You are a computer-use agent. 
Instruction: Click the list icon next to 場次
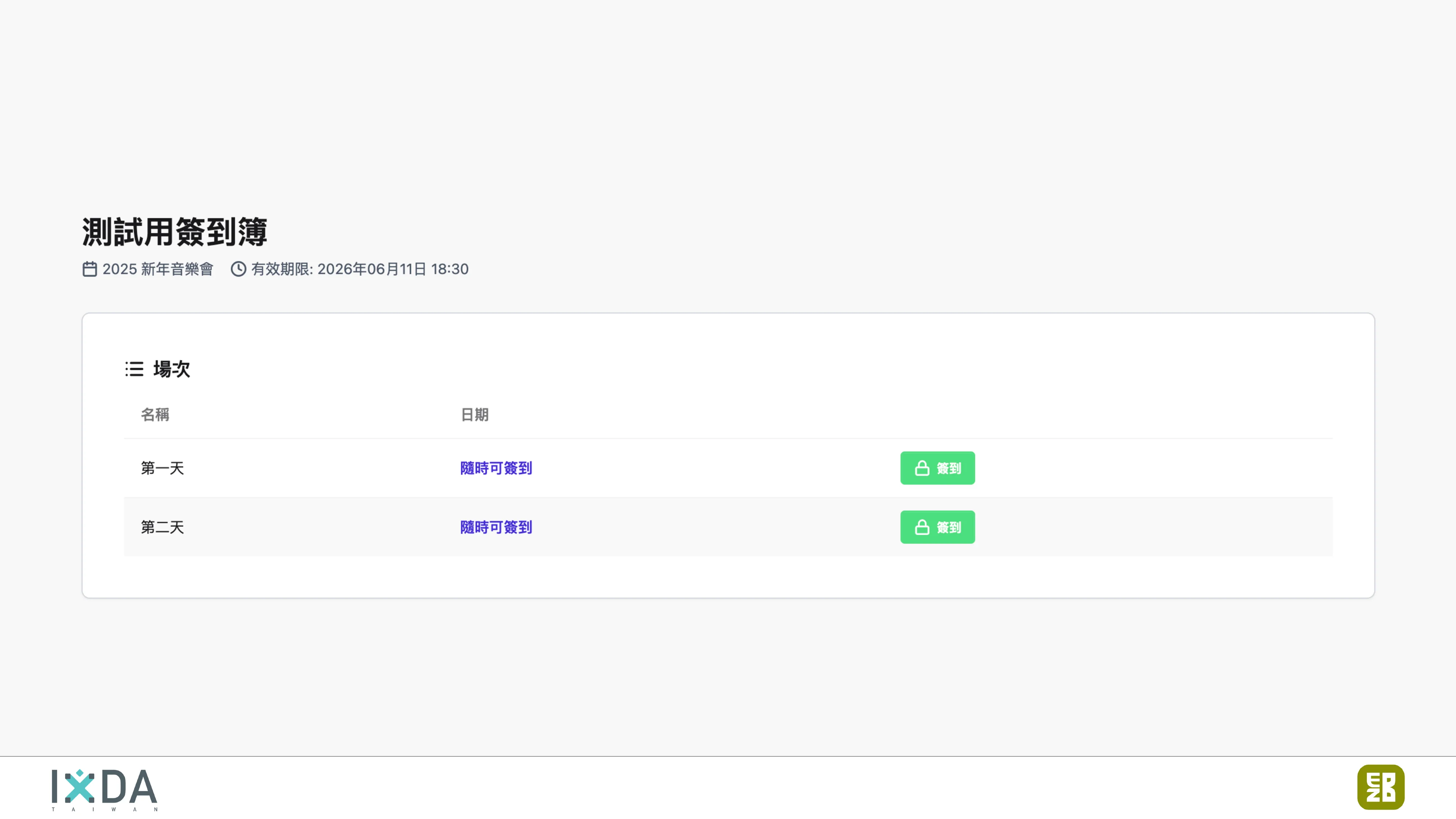pos(135,369)
